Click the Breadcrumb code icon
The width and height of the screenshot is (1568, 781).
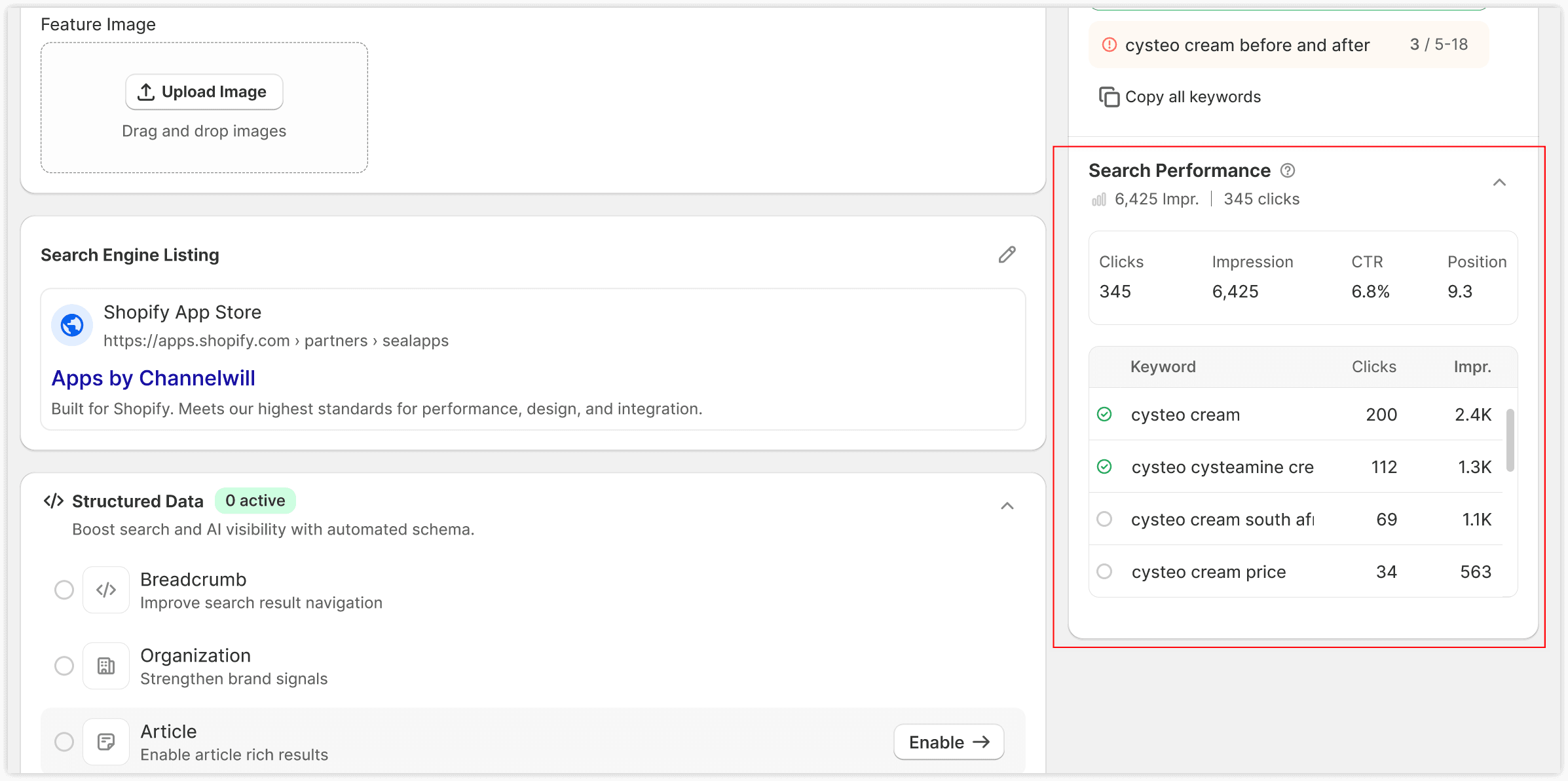coord(106,590)
